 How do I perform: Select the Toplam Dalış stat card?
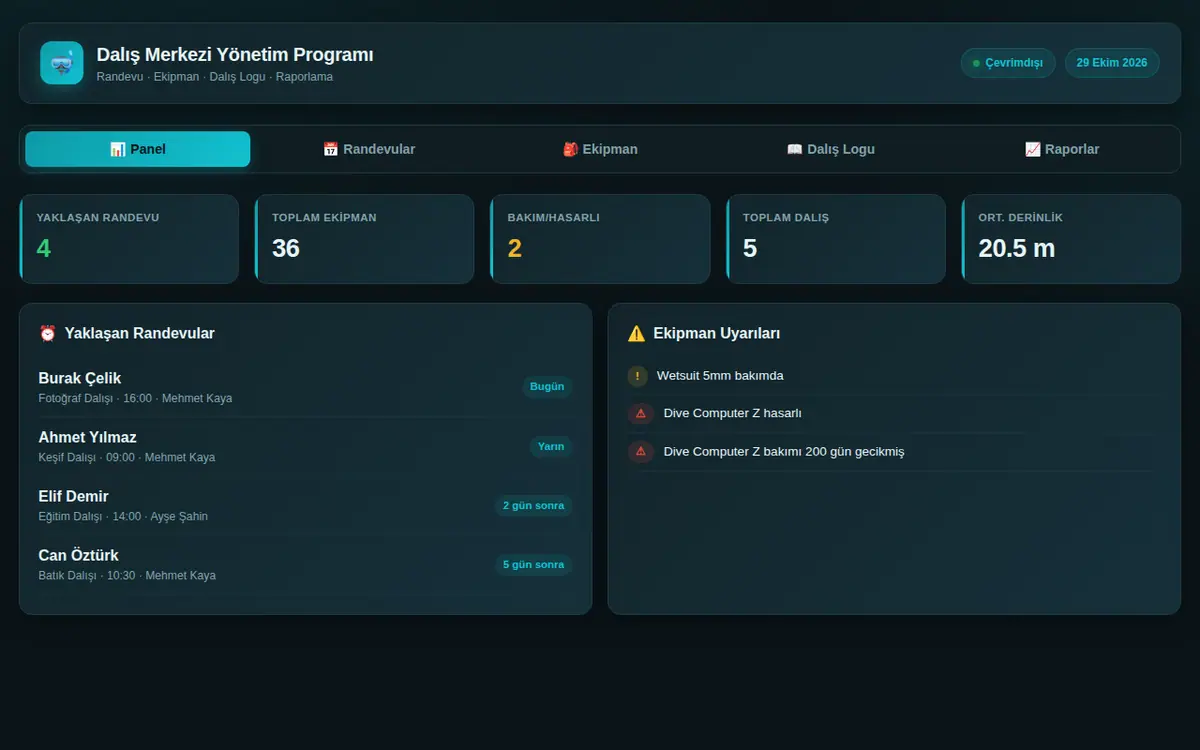(x=835, y=239)
